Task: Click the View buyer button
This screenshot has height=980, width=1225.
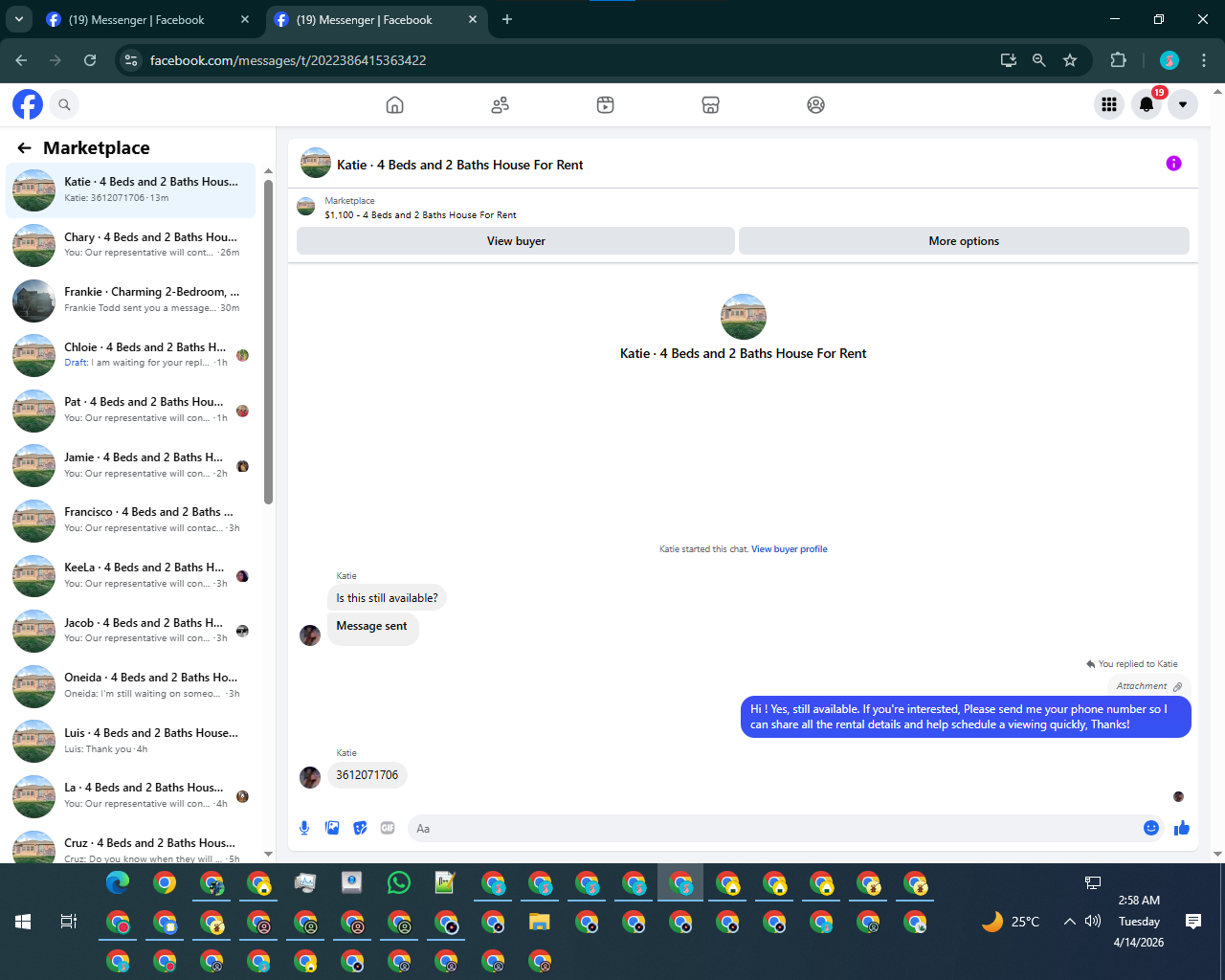Action: [516, 241]
